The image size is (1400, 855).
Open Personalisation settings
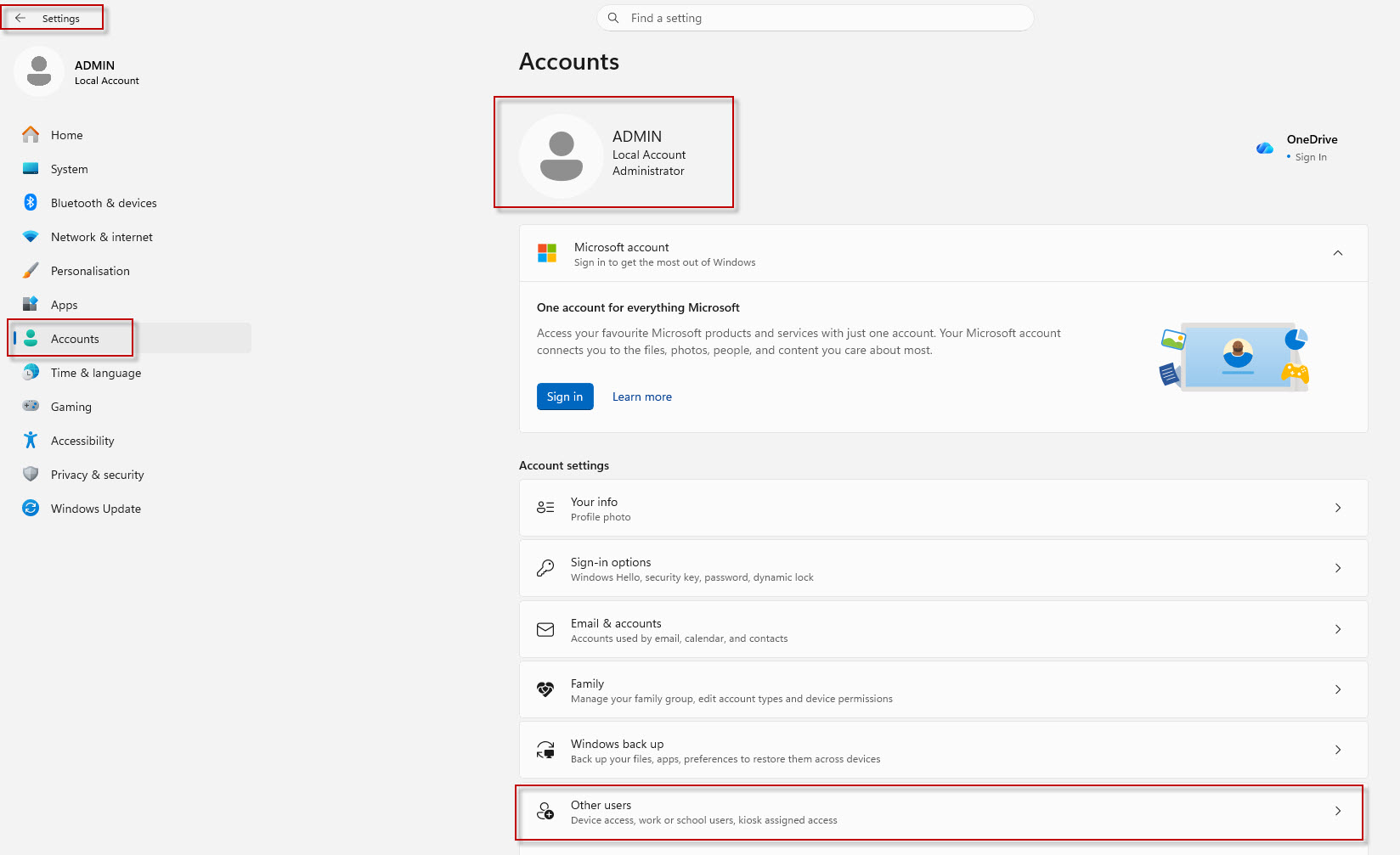[133, 271]
